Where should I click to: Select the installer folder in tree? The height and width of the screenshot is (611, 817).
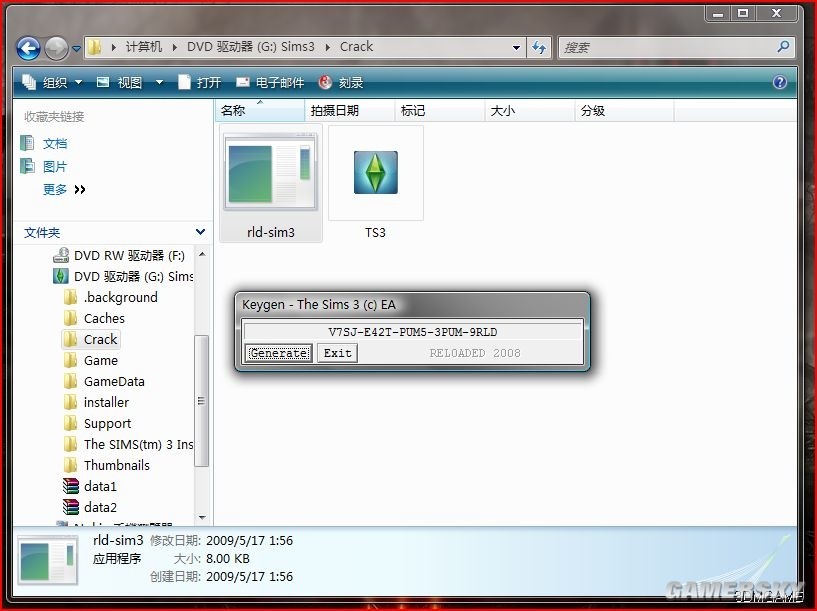[96, 402]
